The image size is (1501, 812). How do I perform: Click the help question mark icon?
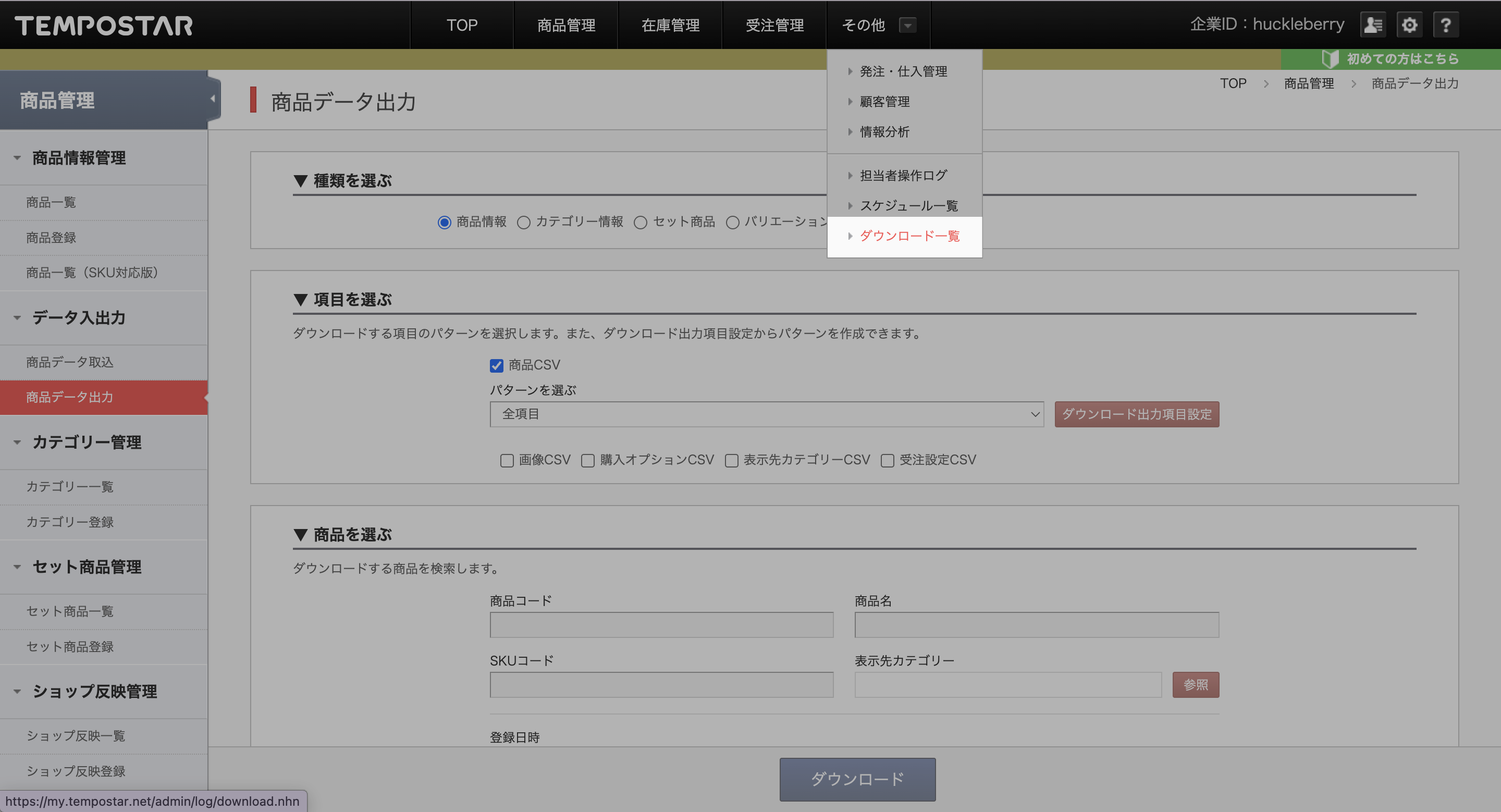1446,25
